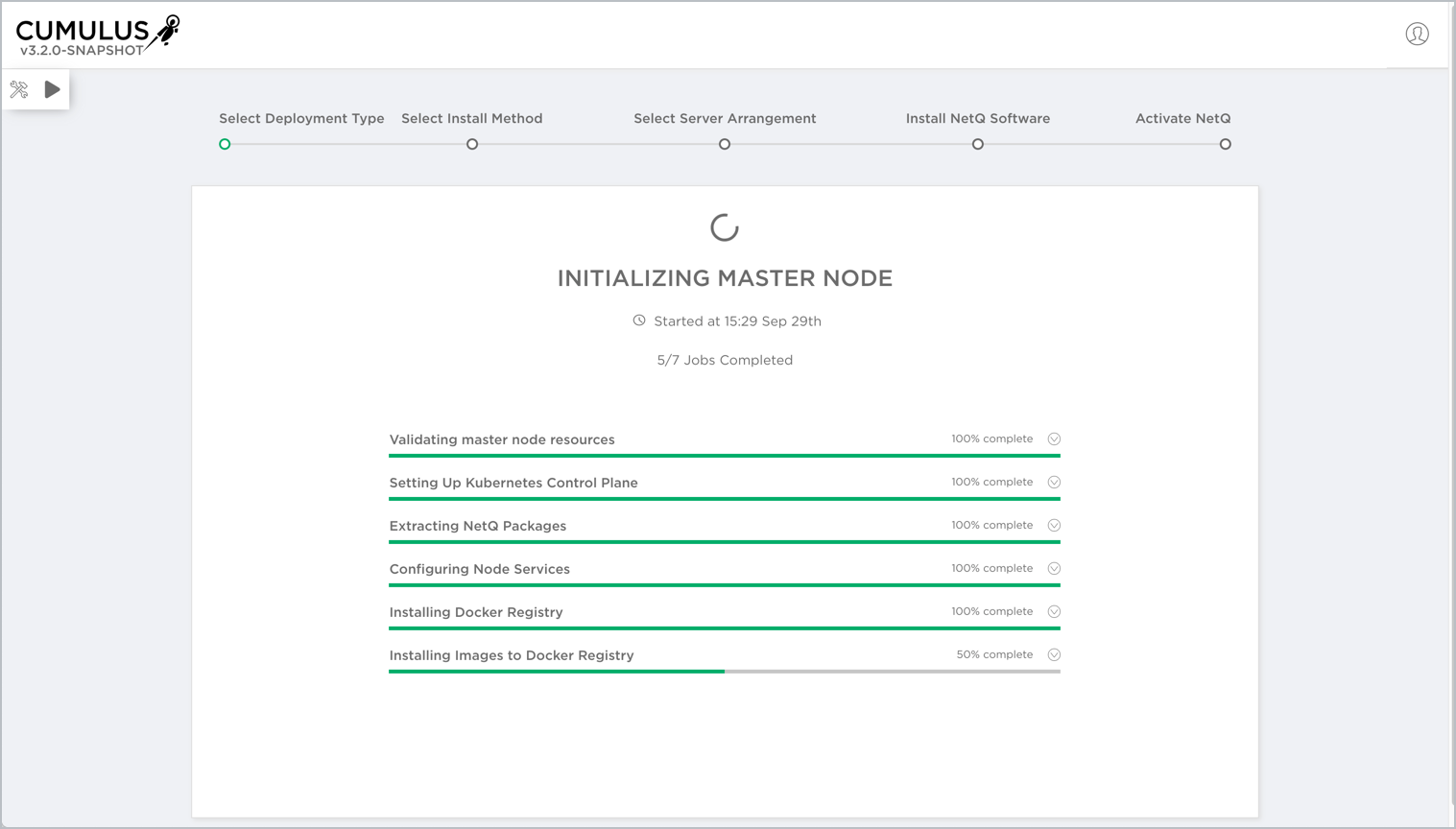Click the checkmark icon on Installing Docker Registry row

tap(1054, 610)
